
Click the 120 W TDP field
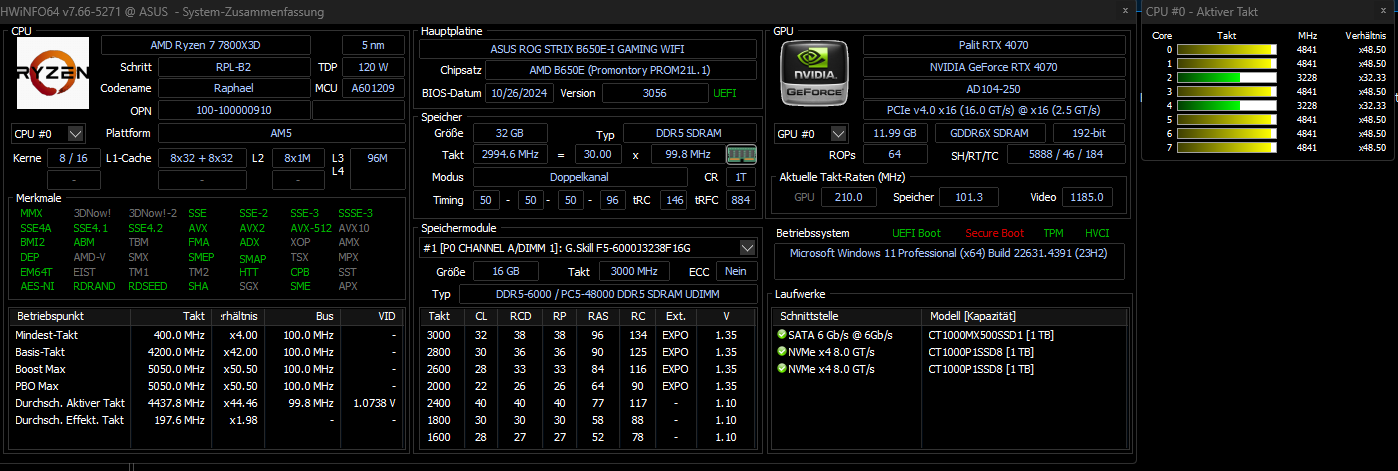coord(373,67)
